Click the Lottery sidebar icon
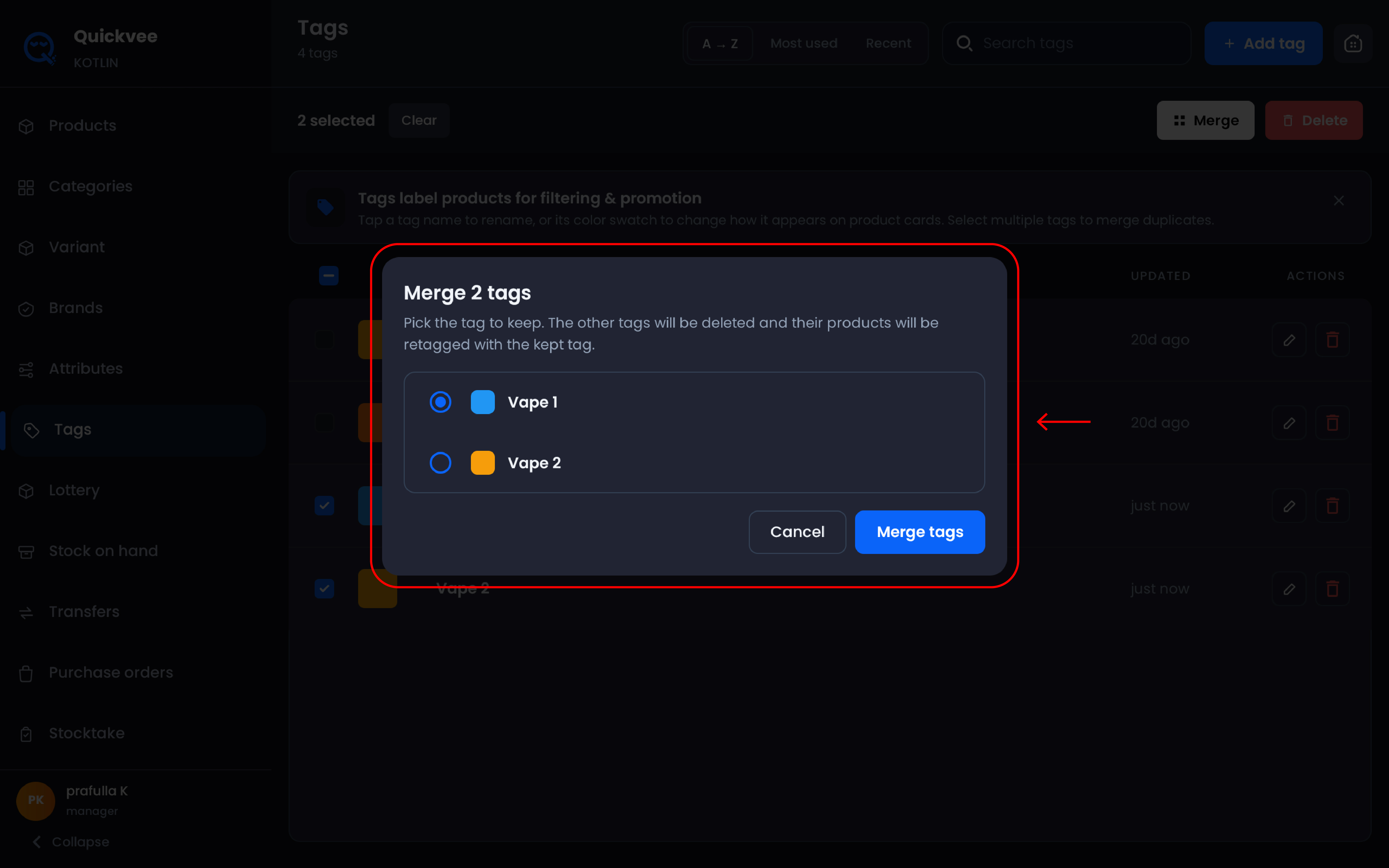The width and height of the screenshot is (1389, 868). [x=26, y=491]
